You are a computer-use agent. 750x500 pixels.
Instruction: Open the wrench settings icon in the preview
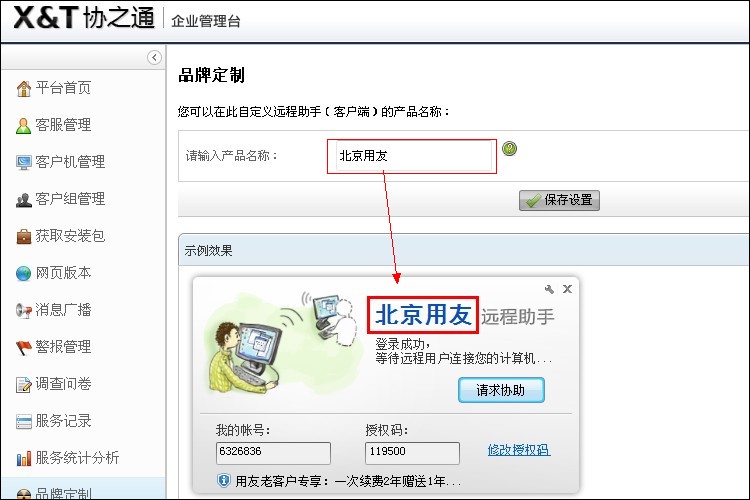click(549, 289)
